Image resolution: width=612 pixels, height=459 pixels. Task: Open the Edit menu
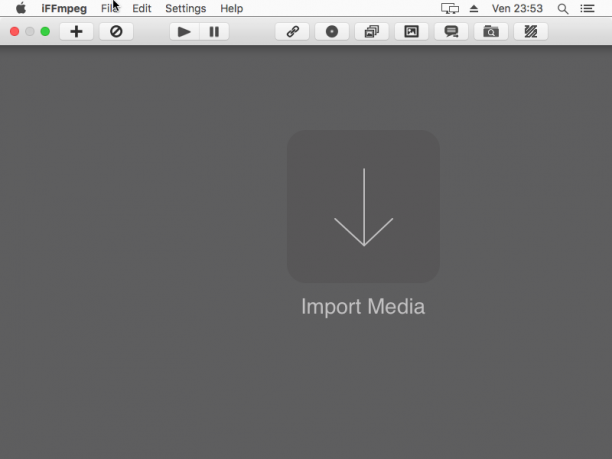pos(142,8)
